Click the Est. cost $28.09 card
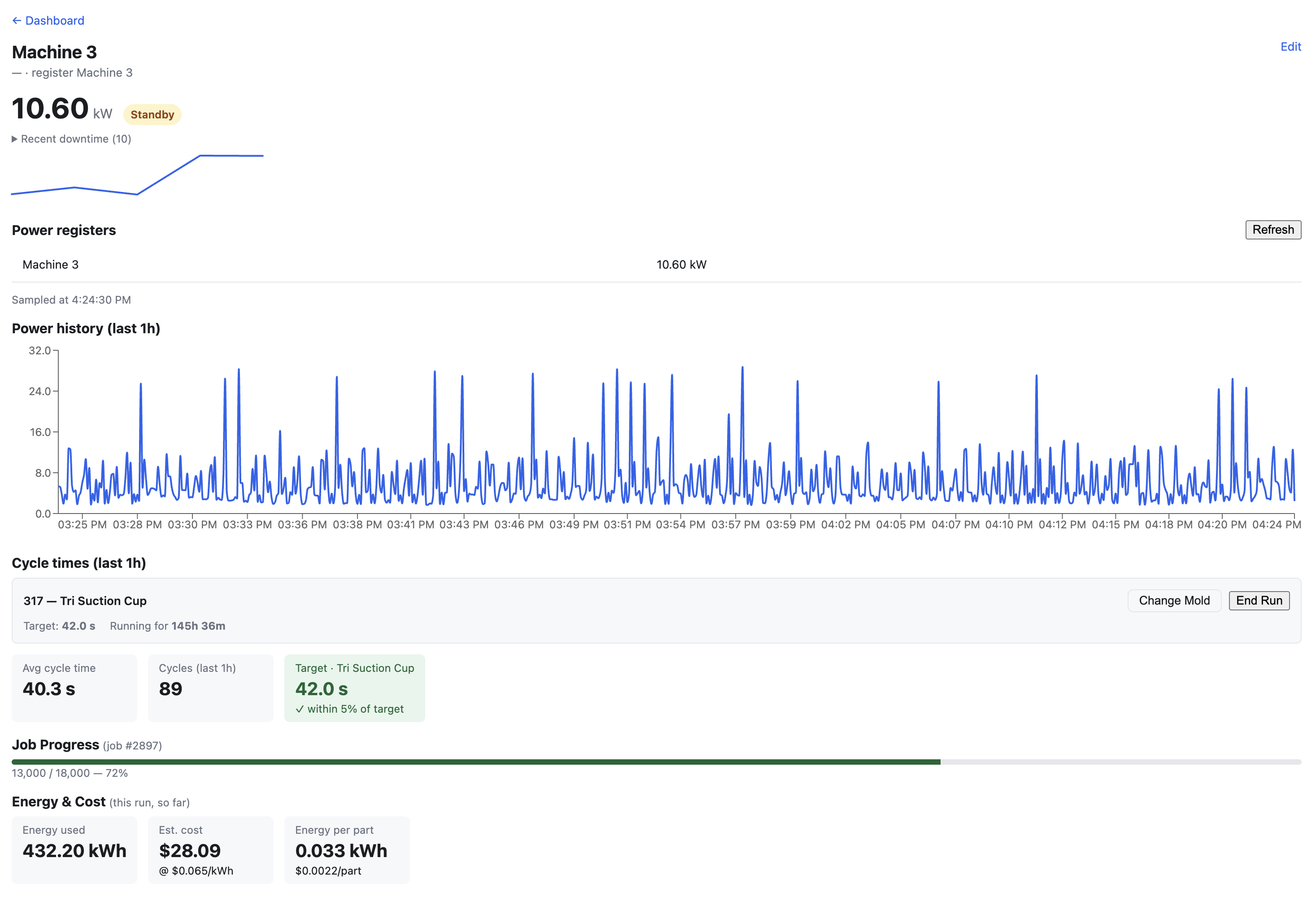The image size is (1316, 897). click(211, 849)
